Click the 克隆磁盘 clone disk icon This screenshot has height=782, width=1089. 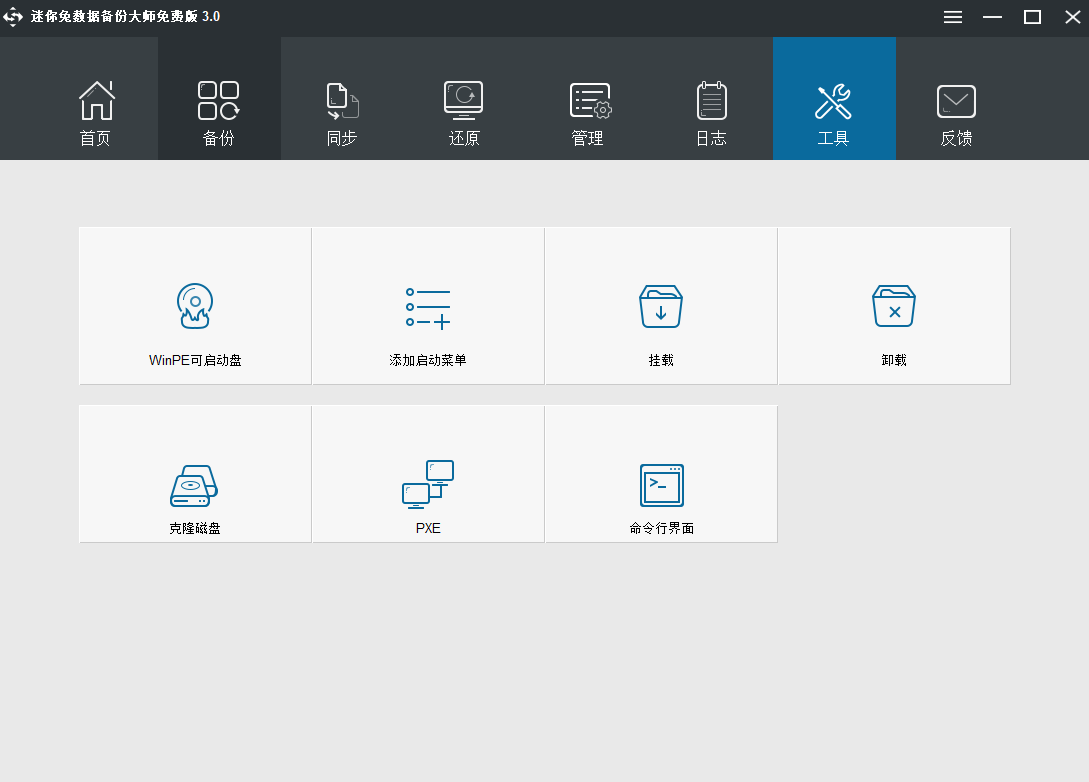coord(194,485)
